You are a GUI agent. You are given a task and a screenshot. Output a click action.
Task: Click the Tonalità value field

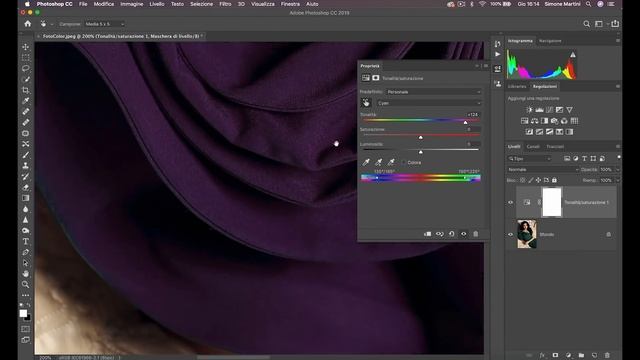(x=473, y=115)
